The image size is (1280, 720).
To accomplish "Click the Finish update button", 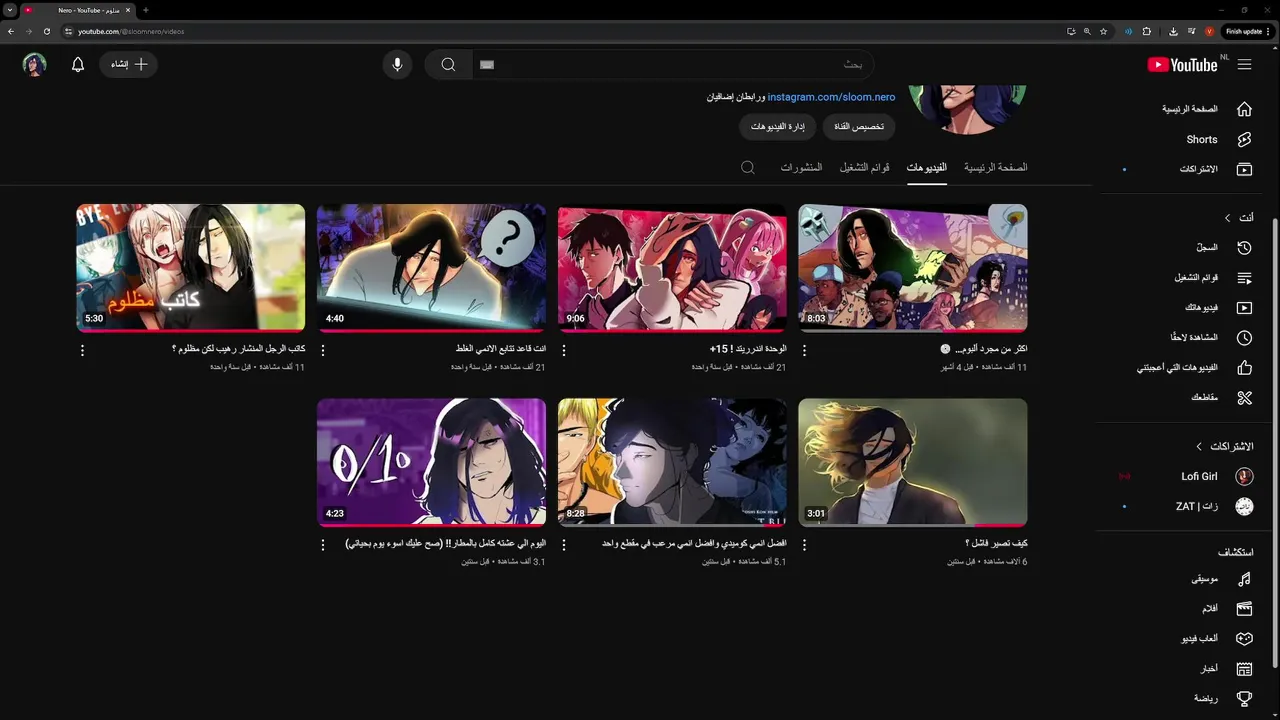I will (1247, 31).
